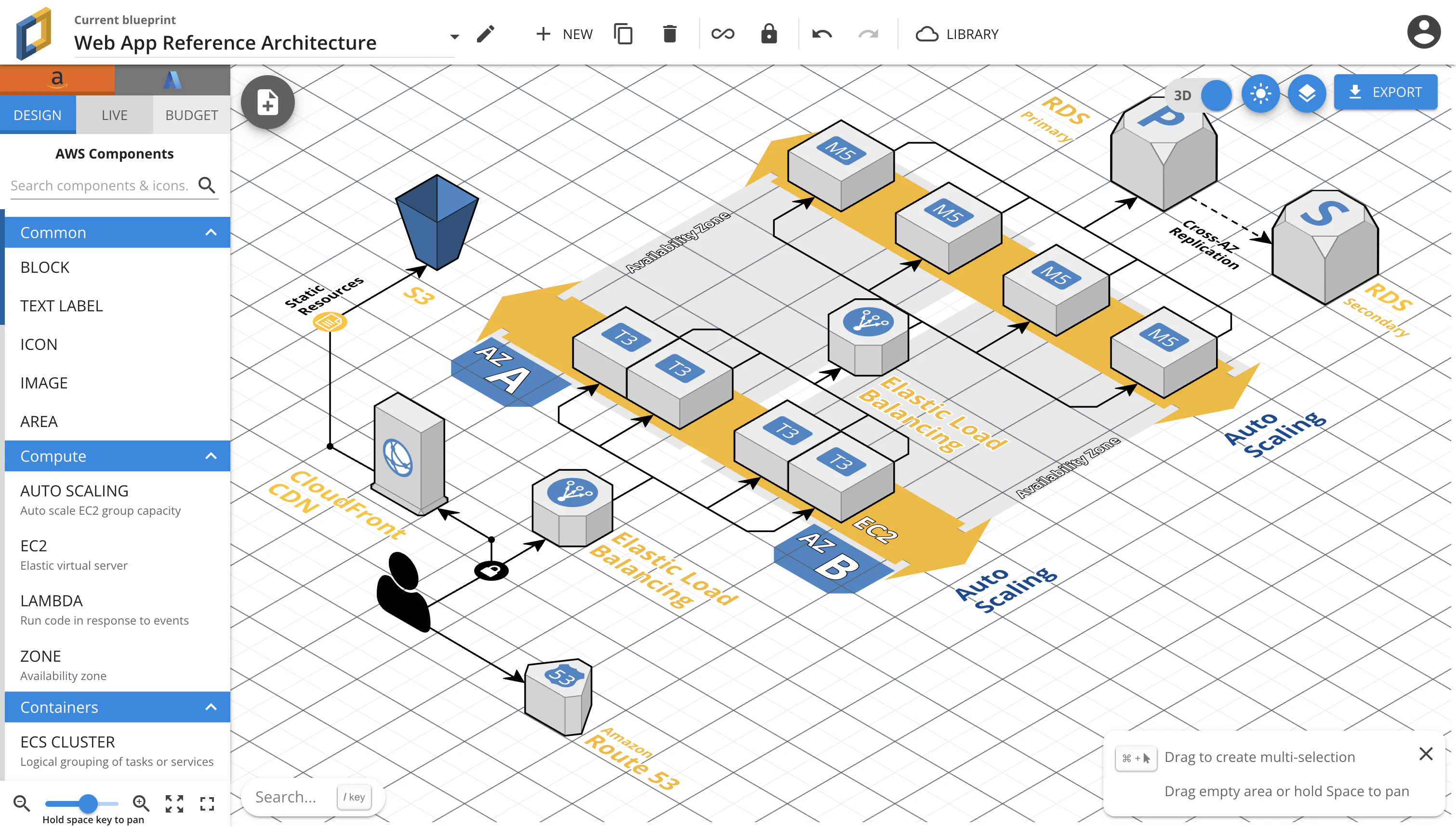Select the AREA component
This screenshot has height=827, width=1456.
pyautogui.click(x=118, y=421)
